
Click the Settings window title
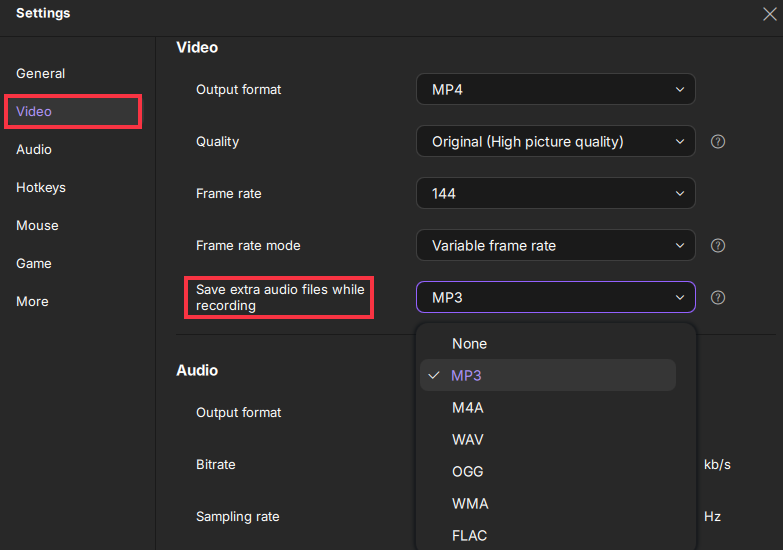43,13
